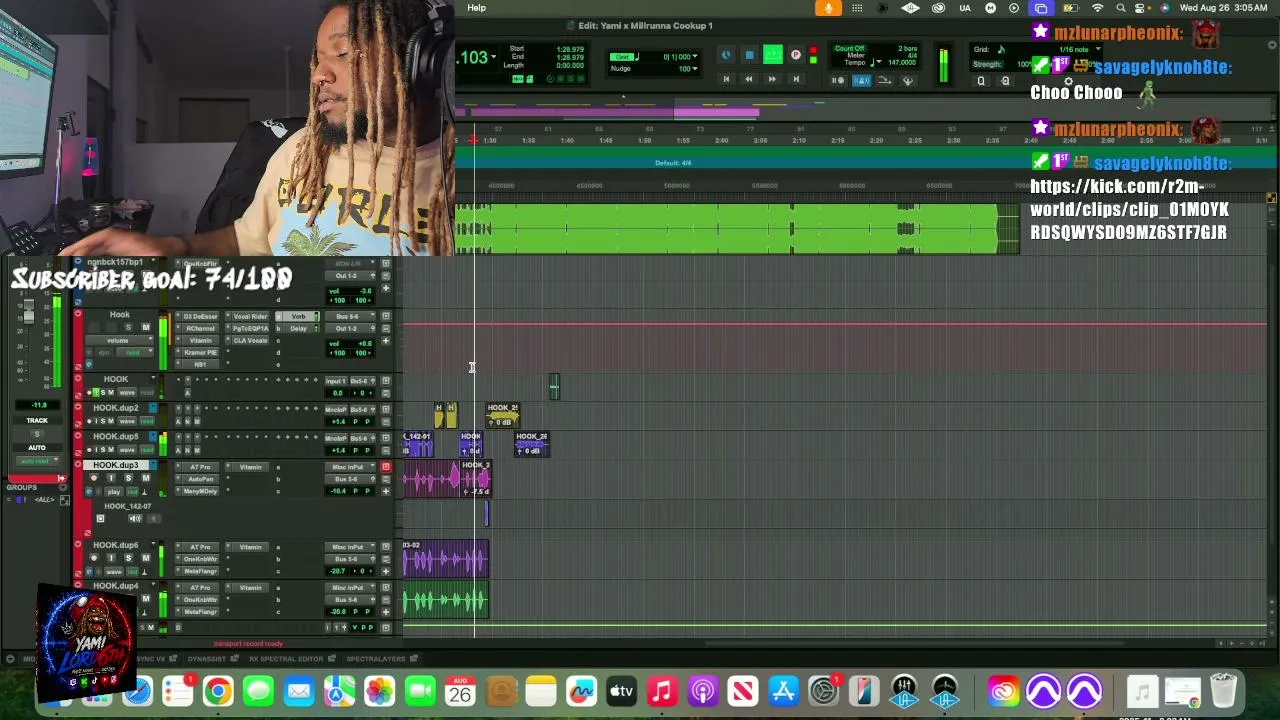Viewport: 1280px width, 720px height.
Task: Mute the Hook aux track
Action: [146, 328]
